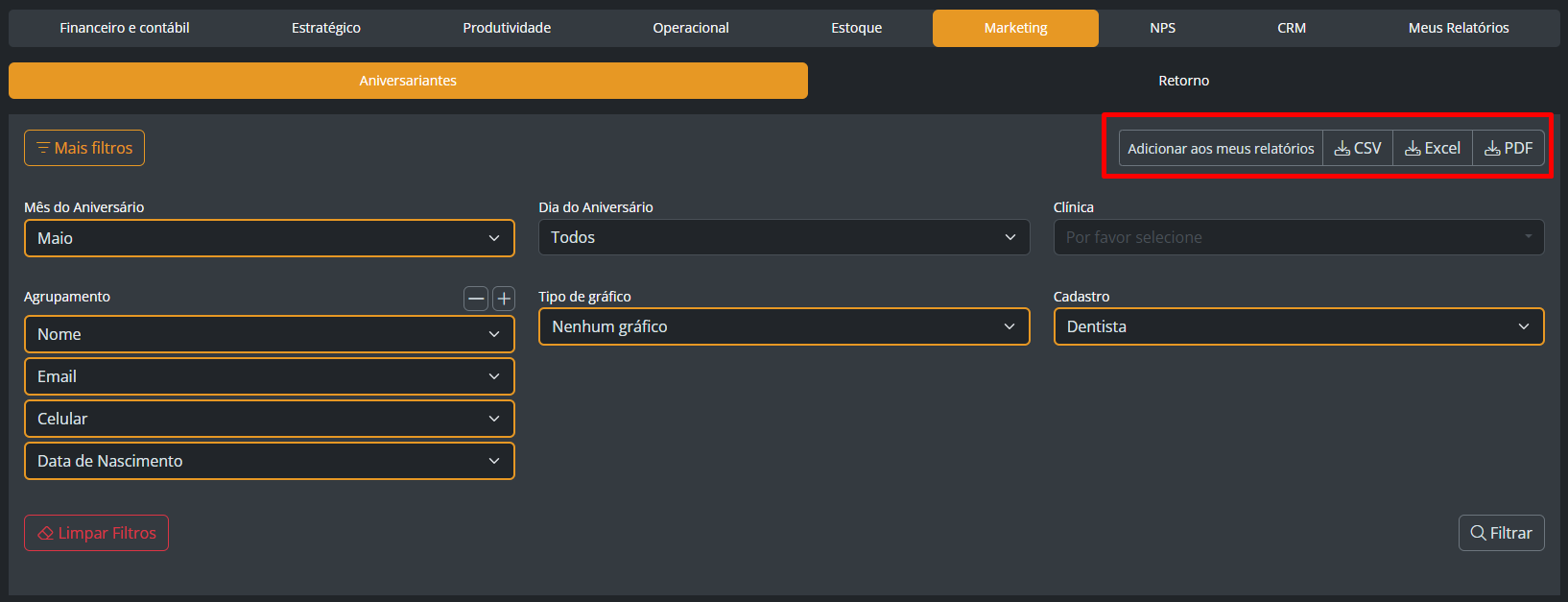This screenshot has width=1568, height=602.
Task: Open Dia do Aniversário dropdown showing Todos
Action: pyautogui.click(x=784, y=237)
